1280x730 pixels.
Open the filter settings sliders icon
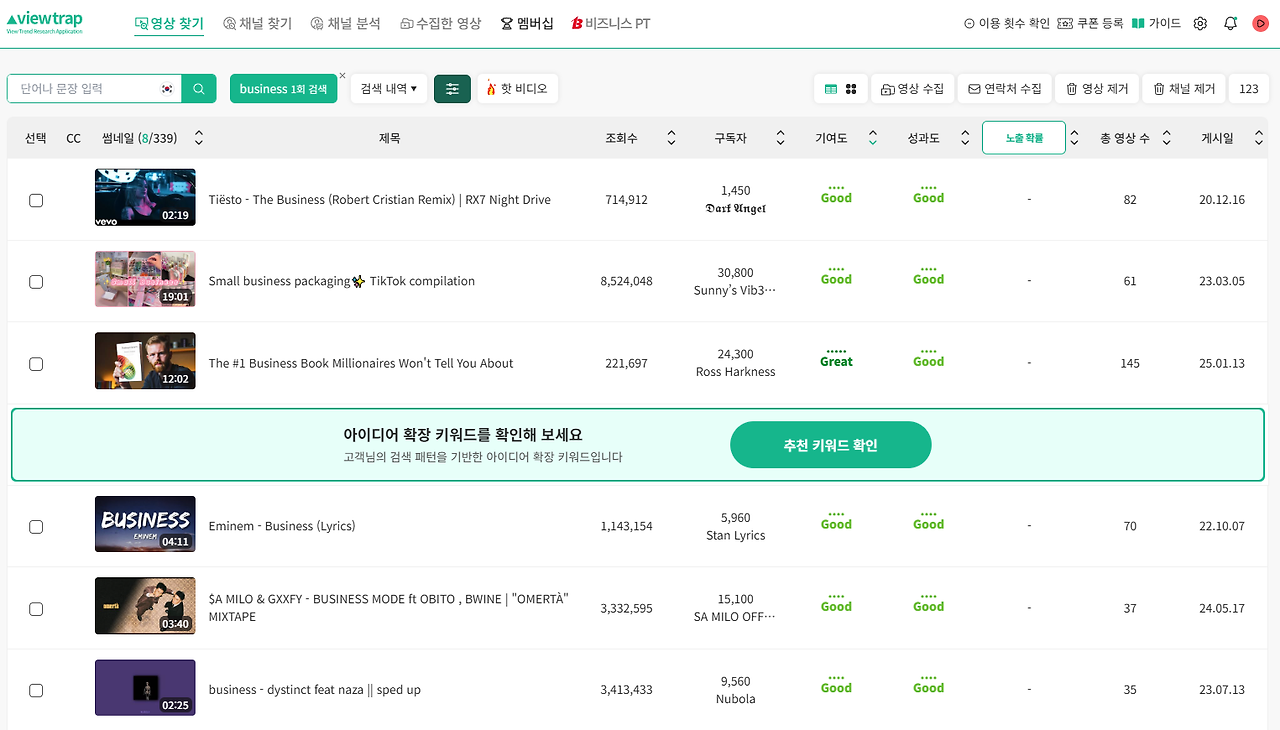point(452,89)
